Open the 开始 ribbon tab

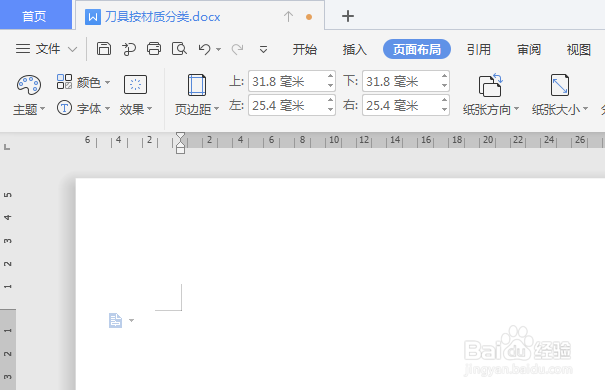pyautogui.click(x=304, y=49)
